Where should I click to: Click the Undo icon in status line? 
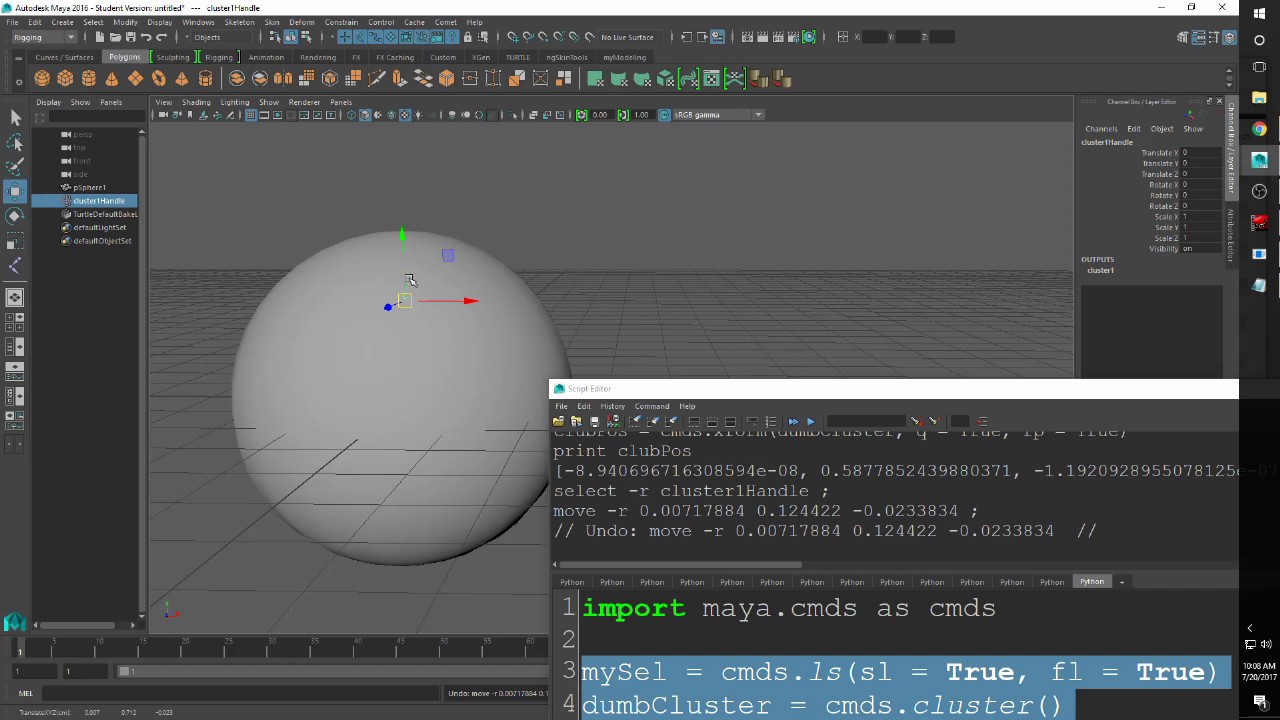point(146,37)
